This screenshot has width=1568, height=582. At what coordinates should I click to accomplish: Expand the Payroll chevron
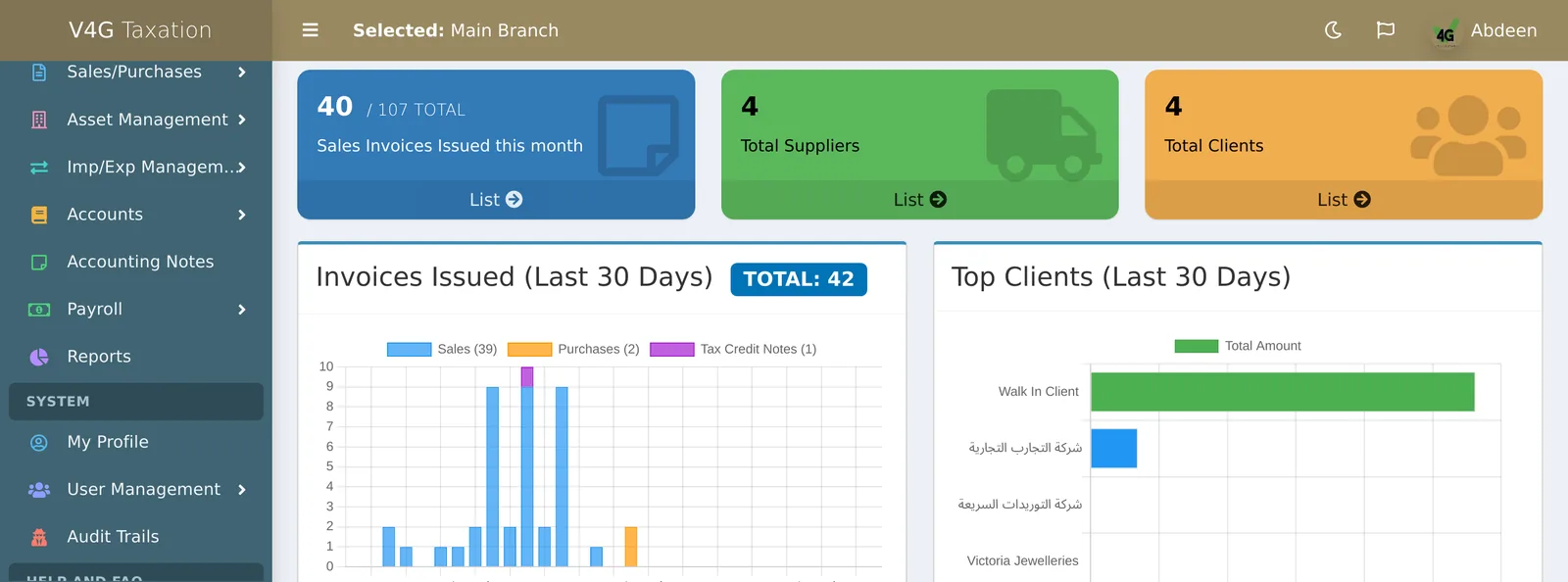[241, 310]
